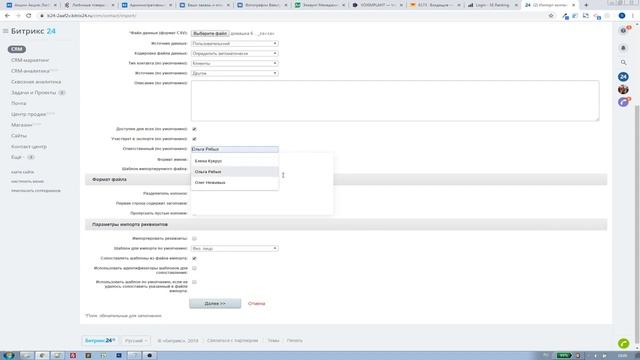Toggle Использовать идентификаторы шаблонов checkbox
The image size is (640, 360).
point(194,268)
